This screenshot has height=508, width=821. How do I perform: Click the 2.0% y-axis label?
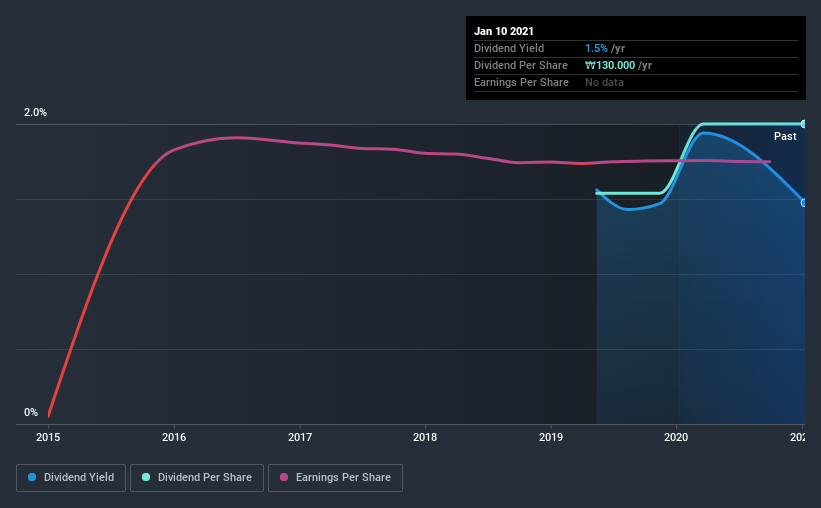click(x=35, y=113)
